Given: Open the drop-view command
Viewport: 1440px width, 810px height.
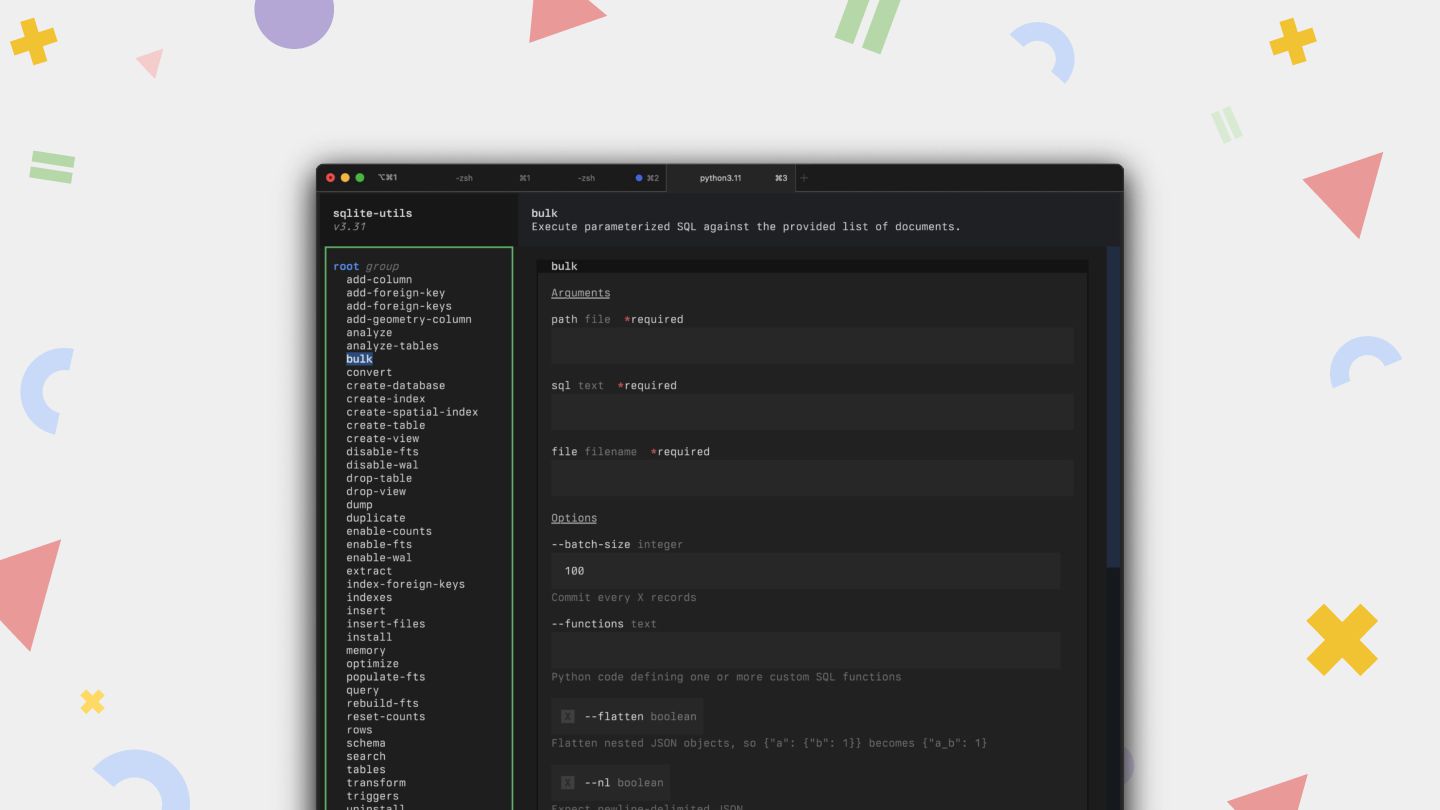Looking at the screenshot, I should point(376,491).
